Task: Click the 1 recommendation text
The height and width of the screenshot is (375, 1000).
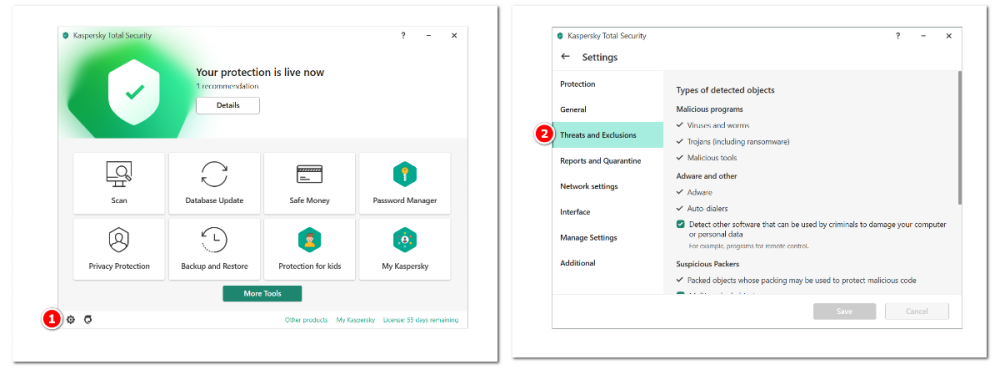Action: (227, 85)
